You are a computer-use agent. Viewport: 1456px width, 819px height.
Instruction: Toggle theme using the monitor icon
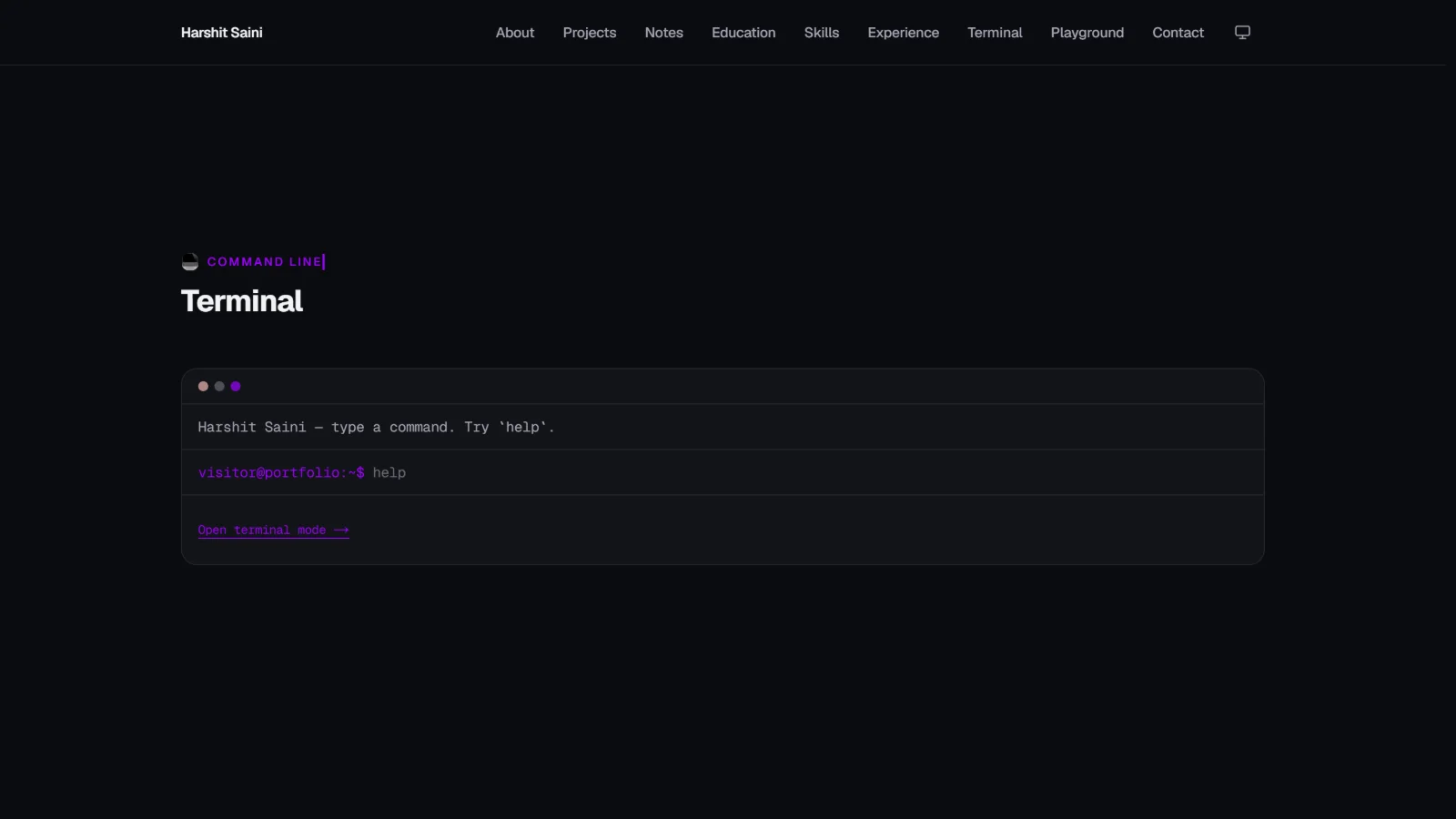point(1242,33)
